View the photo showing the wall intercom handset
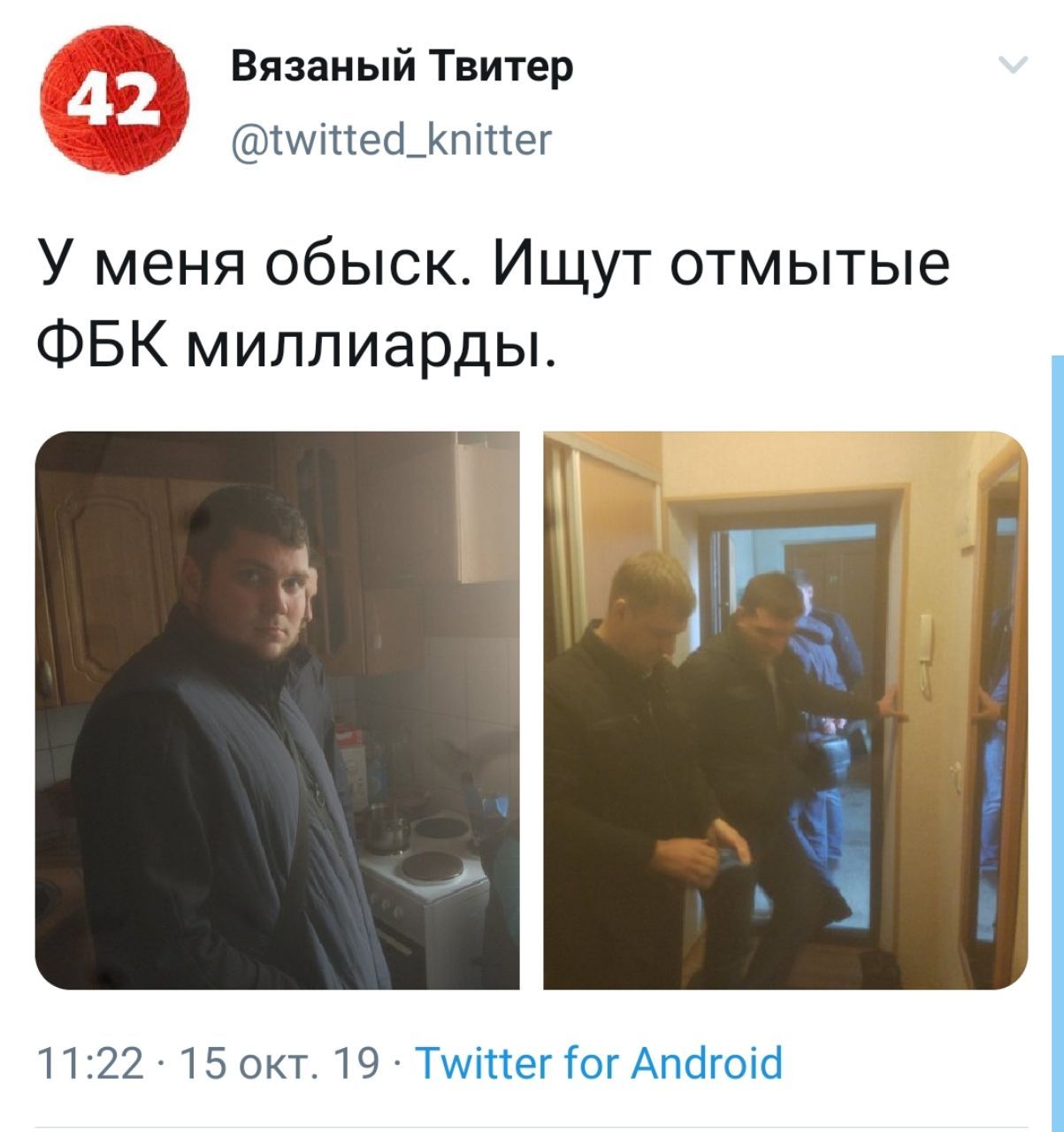The width and height of the screenshot is (1064, 1132). pos(785,710)
